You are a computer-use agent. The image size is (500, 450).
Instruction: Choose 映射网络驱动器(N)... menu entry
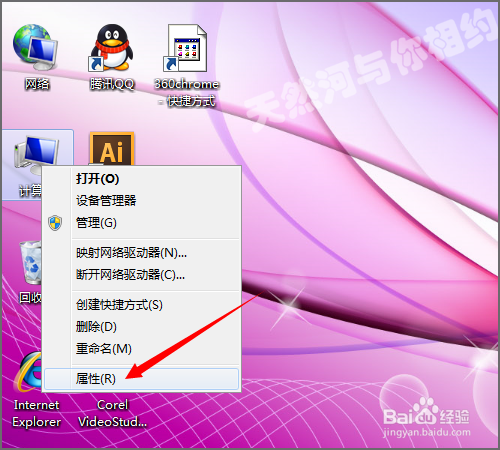pos(141,253)
